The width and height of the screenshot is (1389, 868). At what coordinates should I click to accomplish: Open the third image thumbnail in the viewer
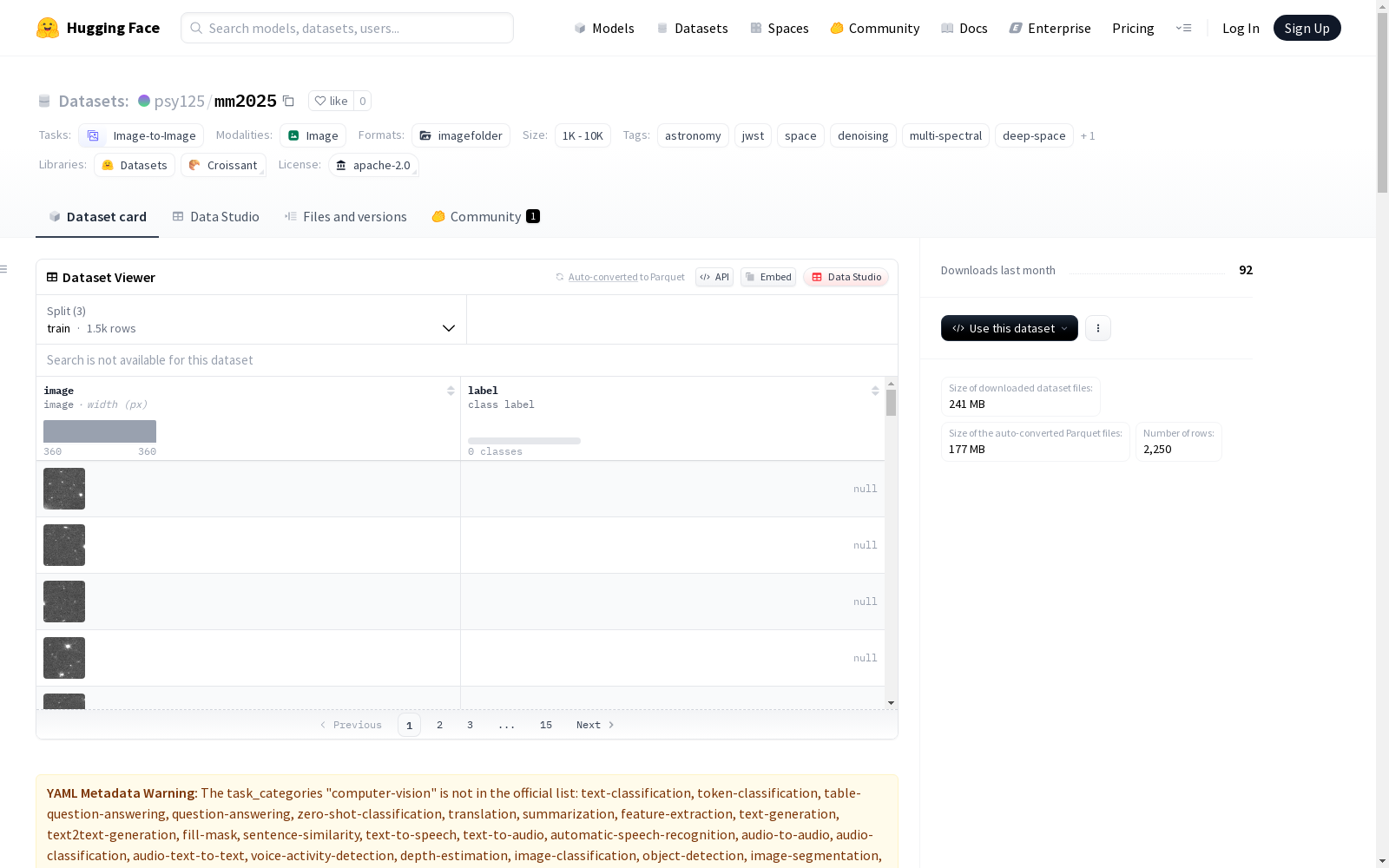click(x=64, y=602)
